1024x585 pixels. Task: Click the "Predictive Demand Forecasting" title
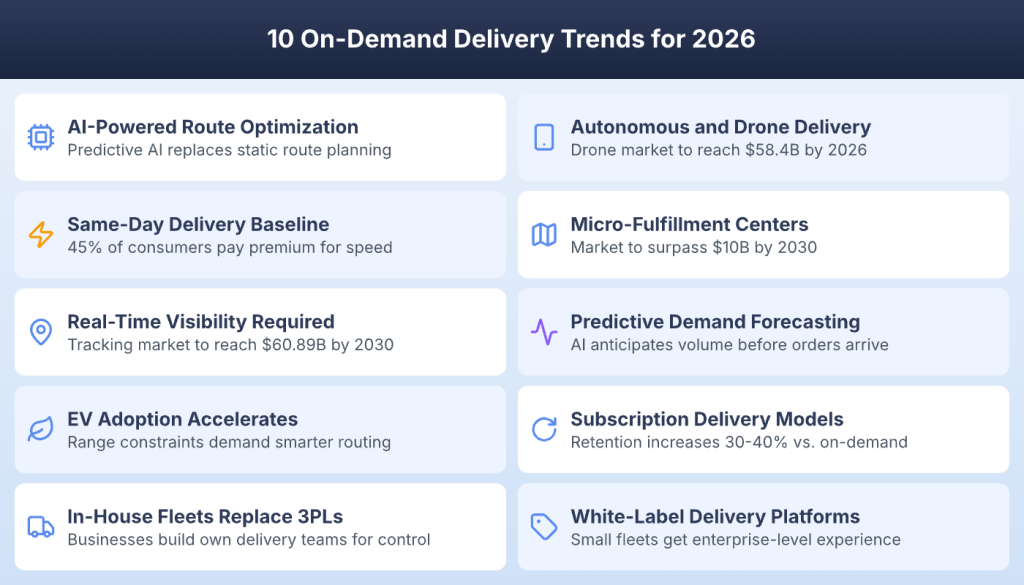pyautogui.click(x=715, y=321)
